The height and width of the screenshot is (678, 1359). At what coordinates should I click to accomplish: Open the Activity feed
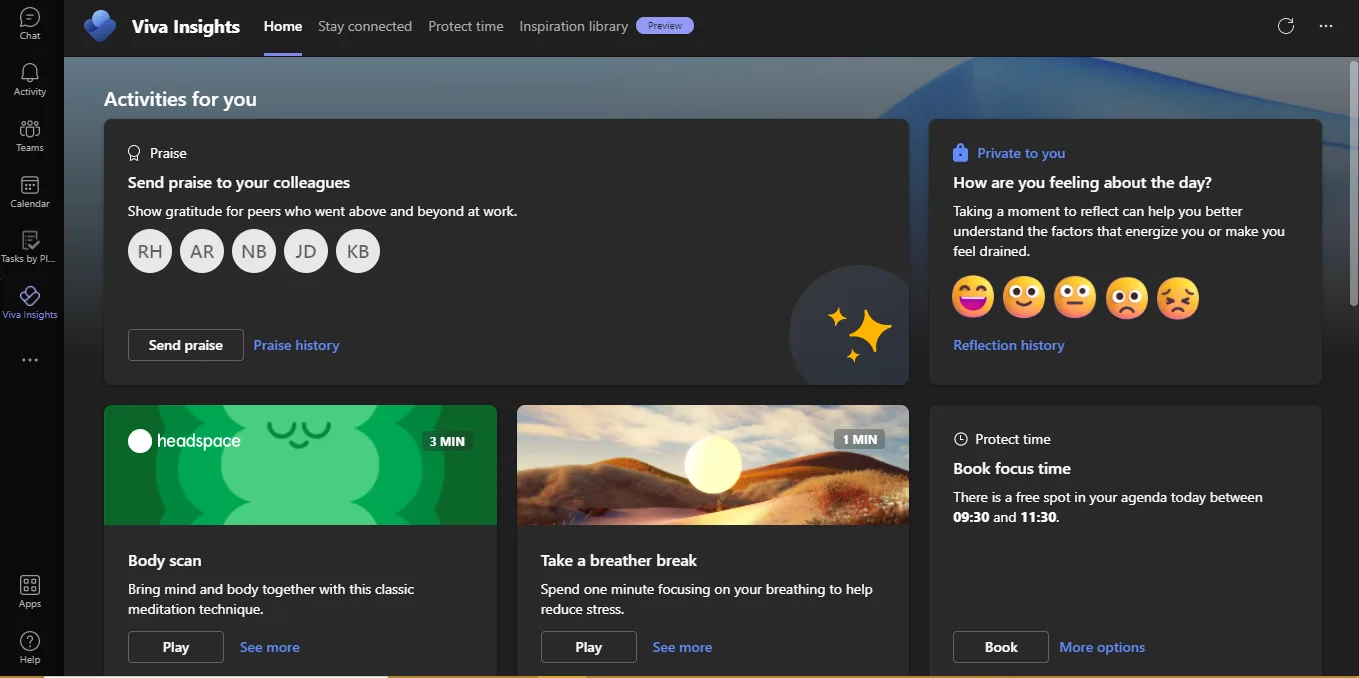[29, 78]
